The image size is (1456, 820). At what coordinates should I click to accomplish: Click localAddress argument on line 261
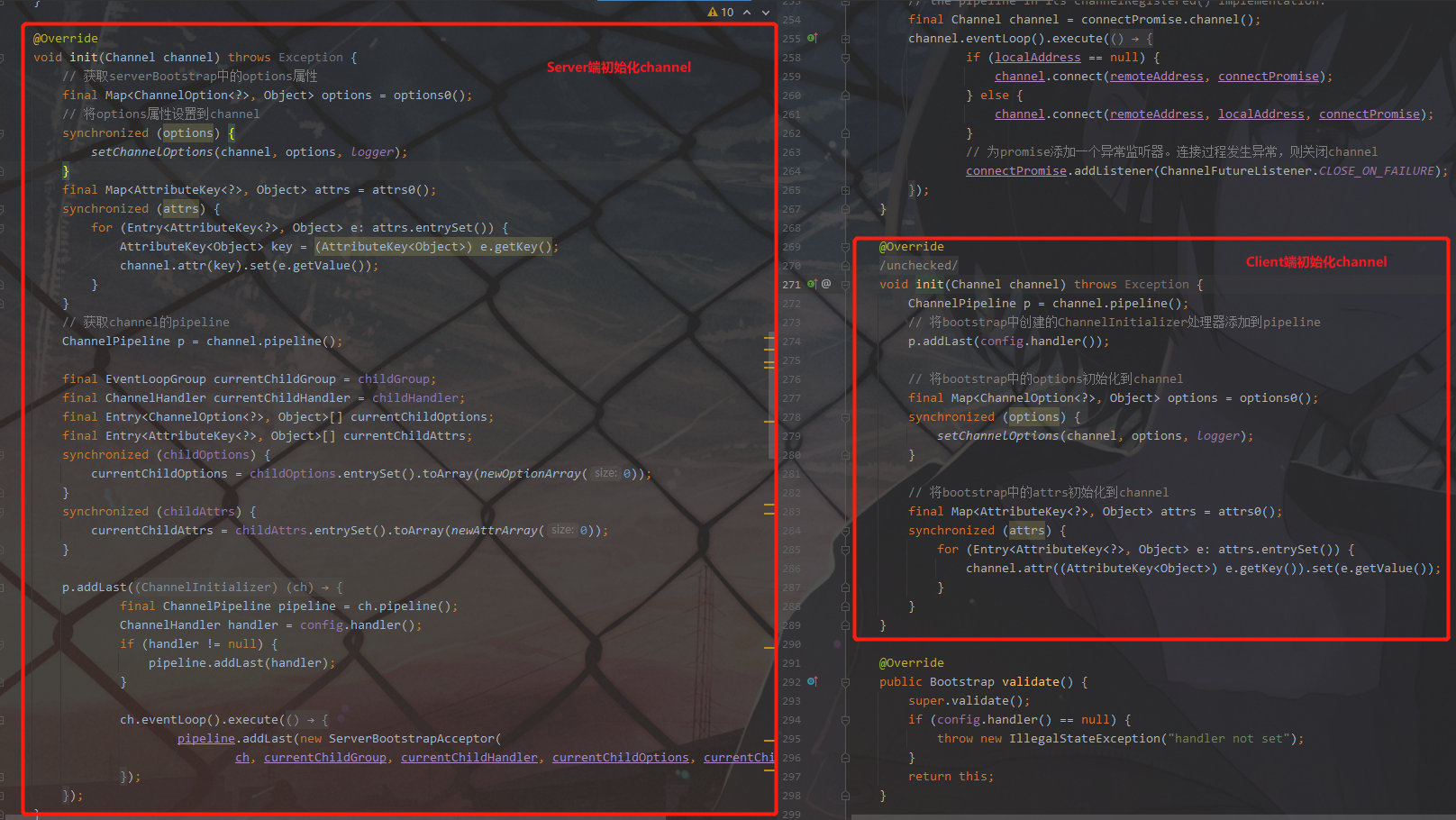coord(1260,114)
